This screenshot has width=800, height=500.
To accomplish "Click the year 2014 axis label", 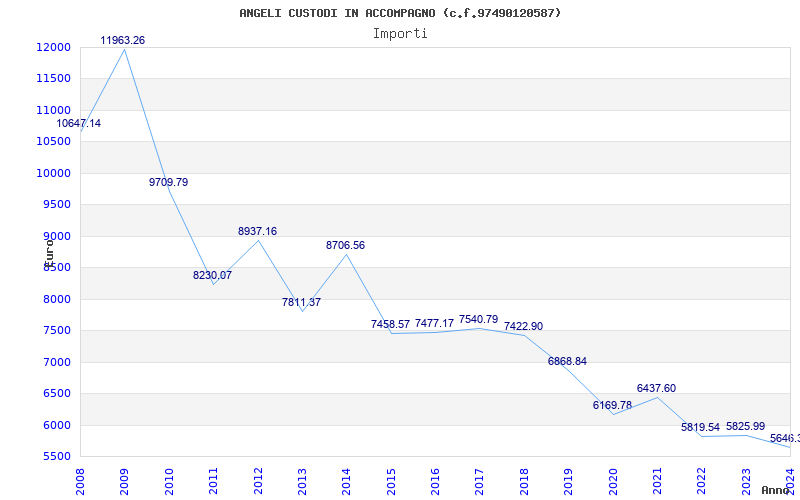I will tap(346, 481).
